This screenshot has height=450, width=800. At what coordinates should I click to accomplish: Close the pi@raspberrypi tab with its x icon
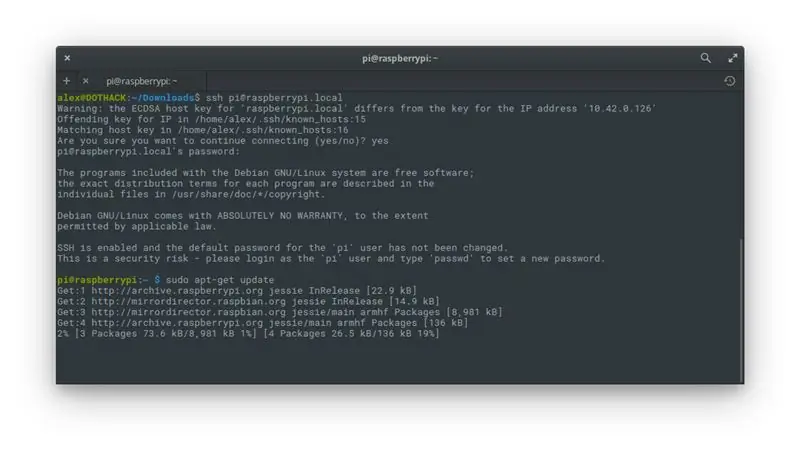tap(86, 81)
